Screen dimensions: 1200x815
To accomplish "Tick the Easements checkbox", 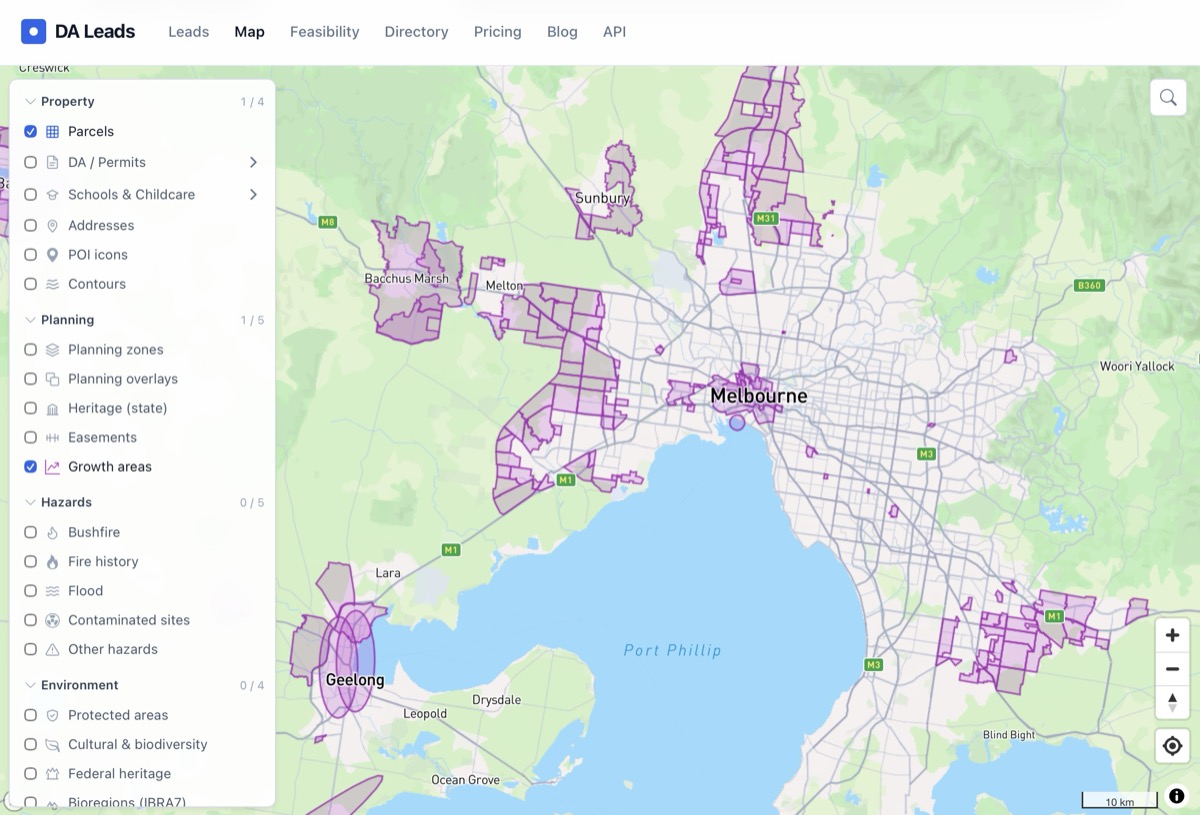I will 31,438.
